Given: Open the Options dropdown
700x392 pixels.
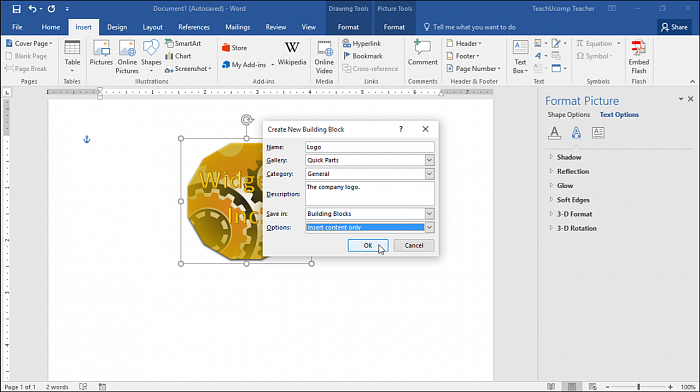Looking at the screenshot, I should 429,228.
